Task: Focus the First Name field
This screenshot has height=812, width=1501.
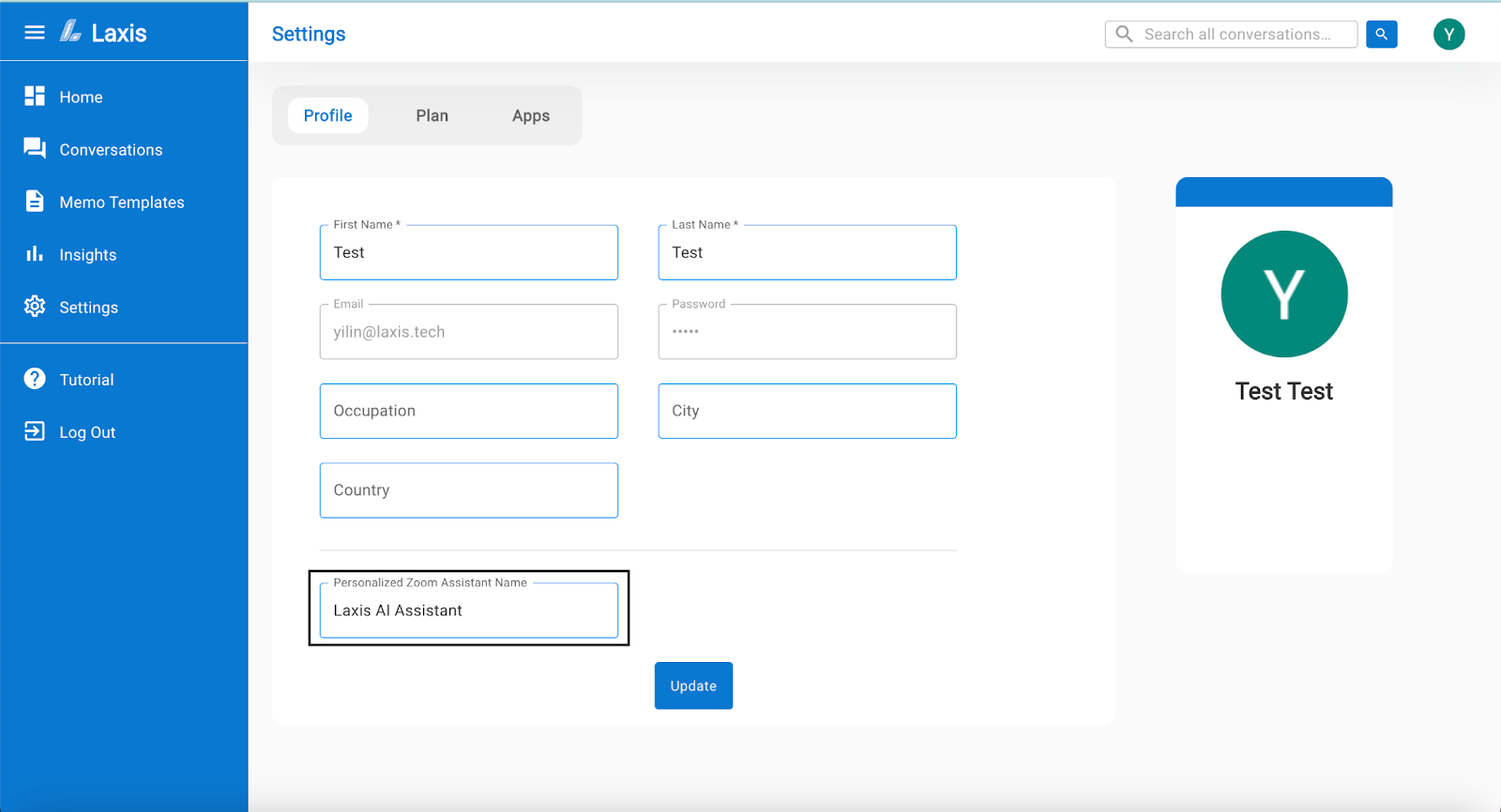Action: (469, 253)
